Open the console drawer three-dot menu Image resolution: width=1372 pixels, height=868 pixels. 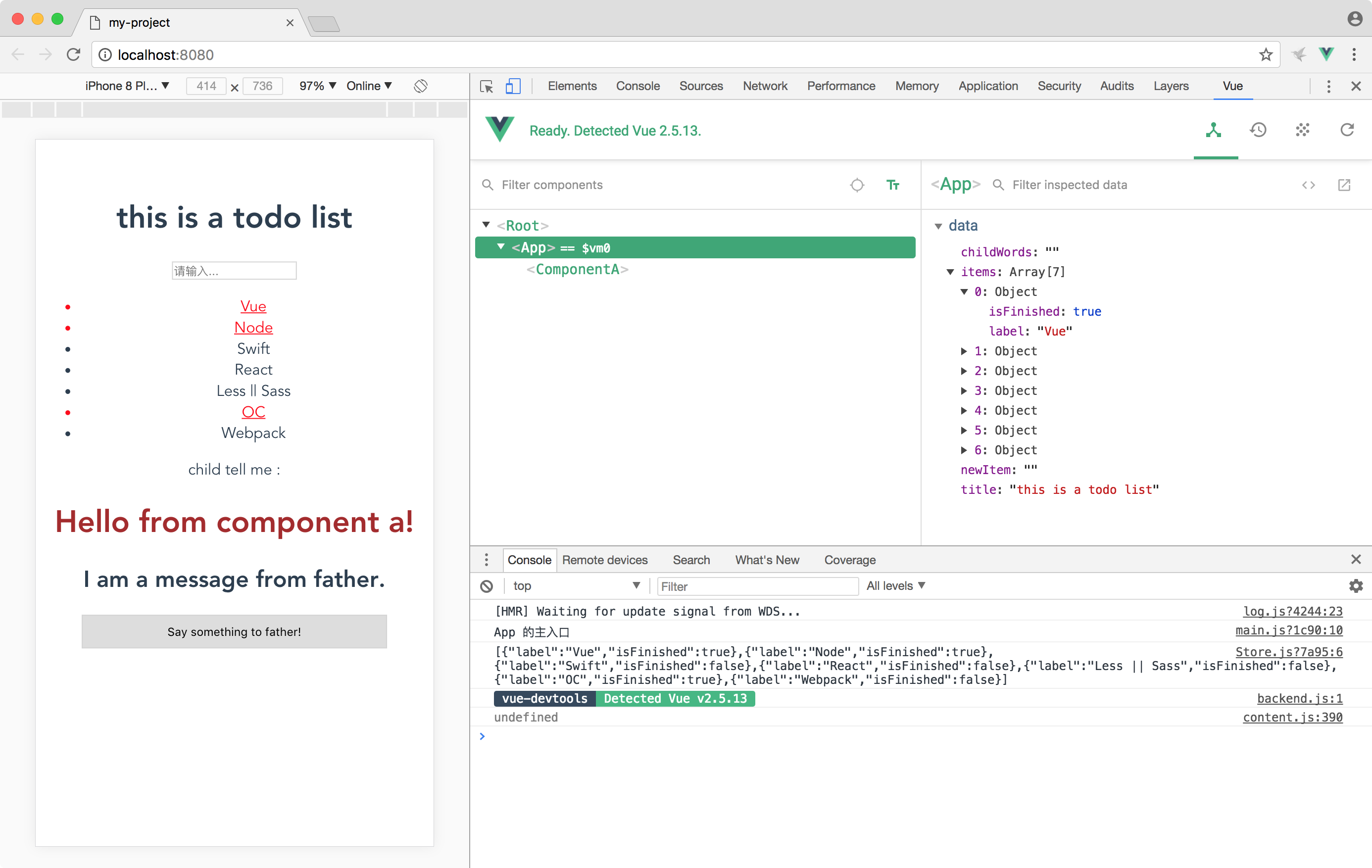(x=486, y=560)
